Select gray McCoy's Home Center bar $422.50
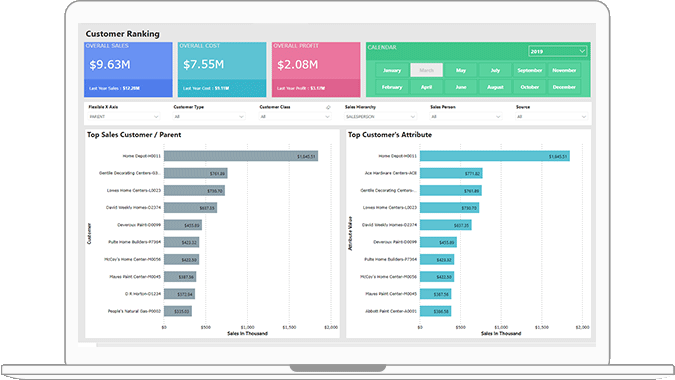This screenshot has height=380, width=675. coord(182,260)
